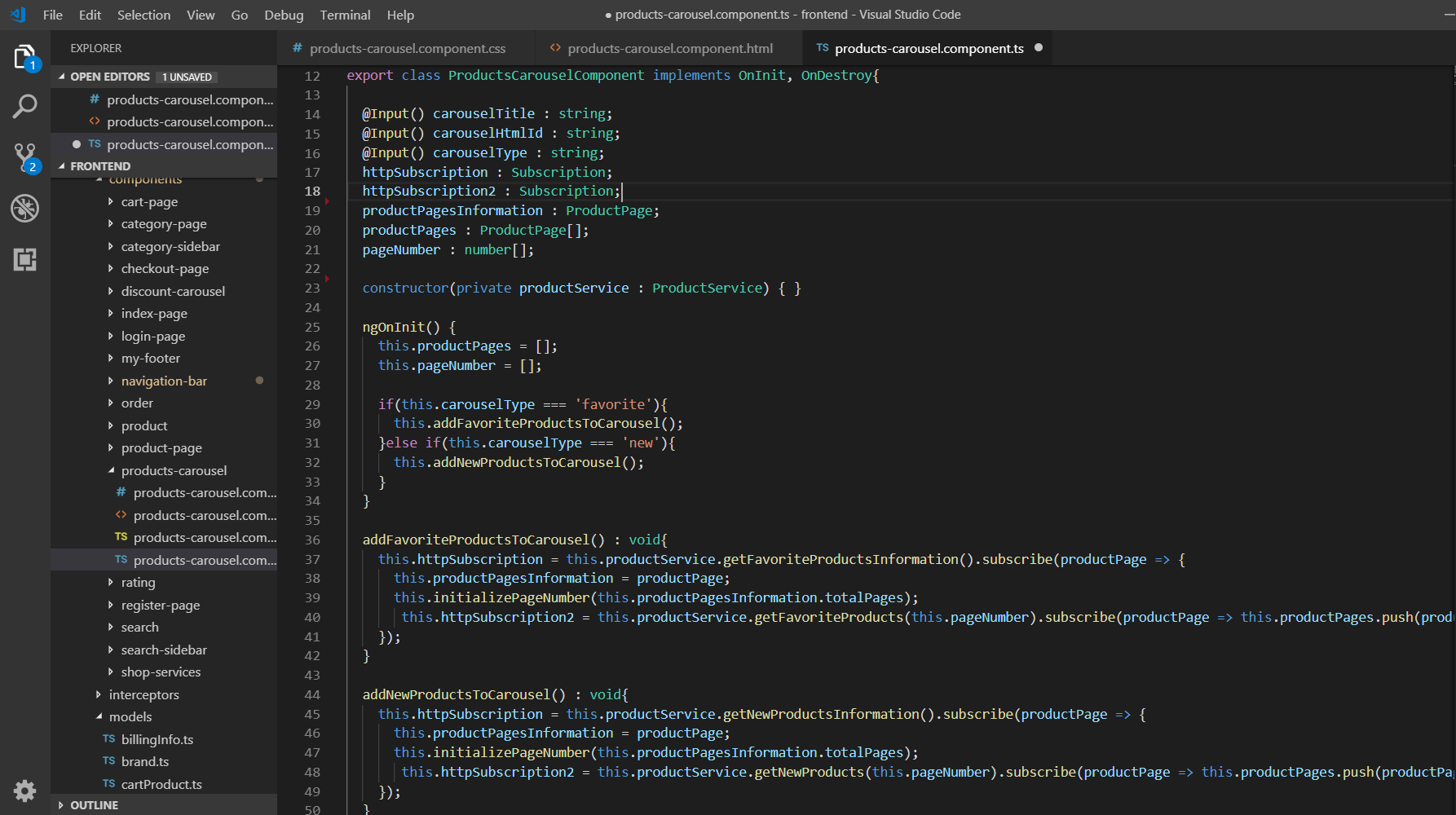The image size is (1456, 815).
Task: Expand the search-sidebar folder
Action: [164, 650]
